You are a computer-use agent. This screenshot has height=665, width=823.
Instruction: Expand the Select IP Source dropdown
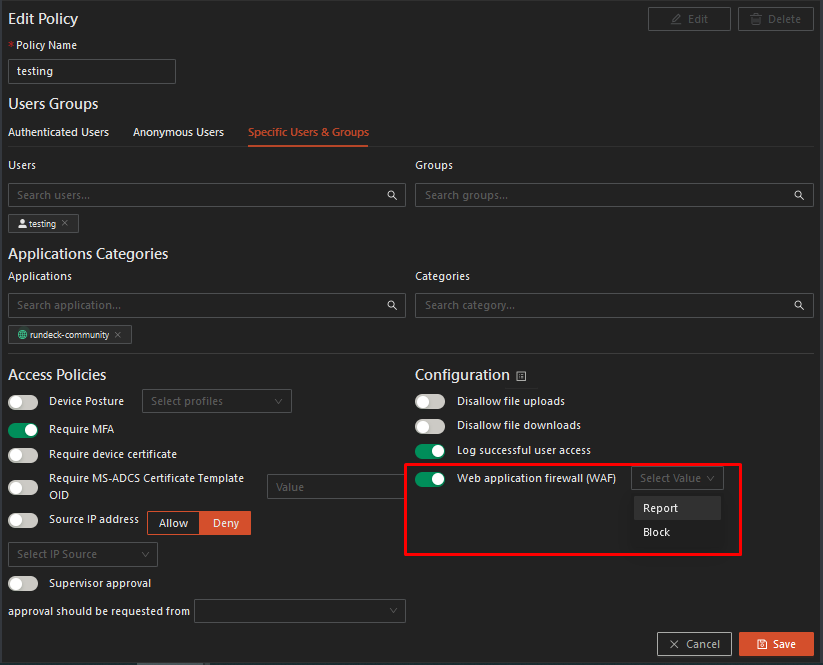click(83, 554)
